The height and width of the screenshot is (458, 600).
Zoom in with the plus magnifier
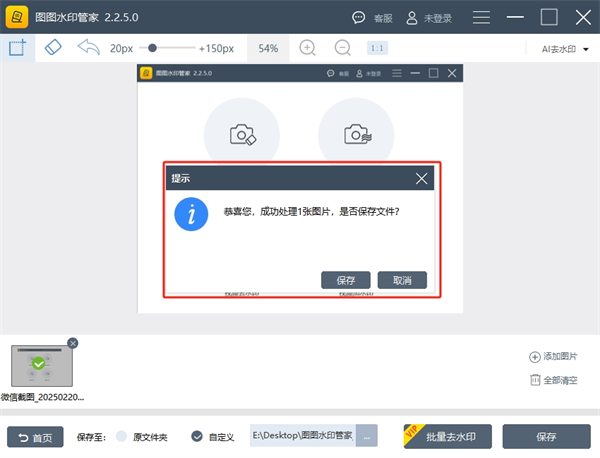[307, 48]
